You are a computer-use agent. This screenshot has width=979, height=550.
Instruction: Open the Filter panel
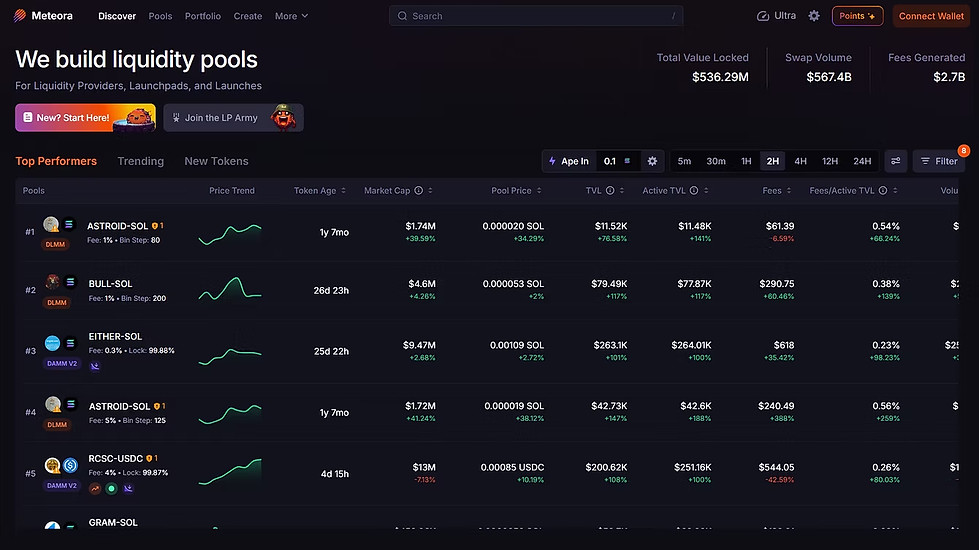pos(939,161)
